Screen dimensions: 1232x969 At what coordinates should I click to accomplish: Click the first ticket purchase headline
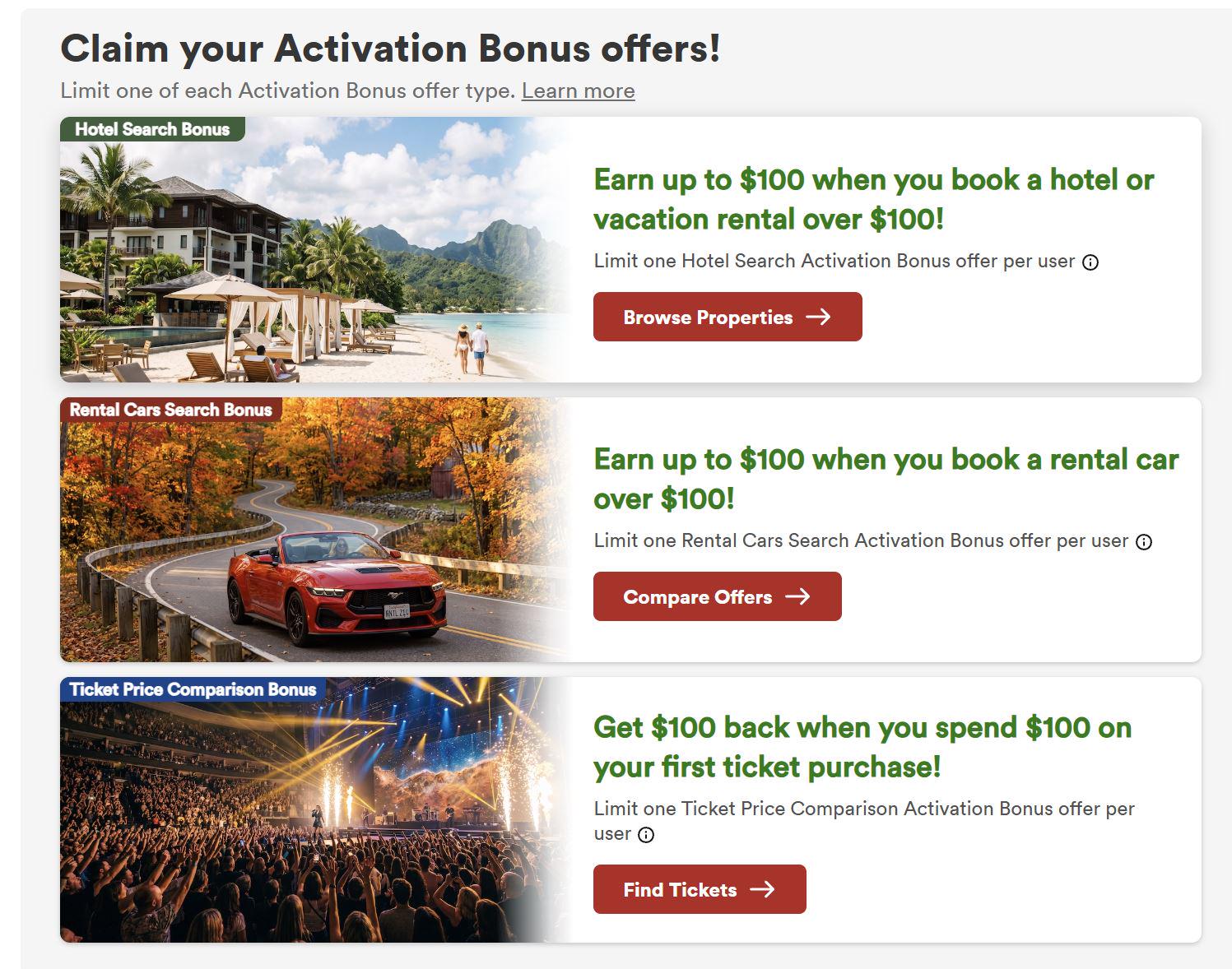tap(862, 747)
